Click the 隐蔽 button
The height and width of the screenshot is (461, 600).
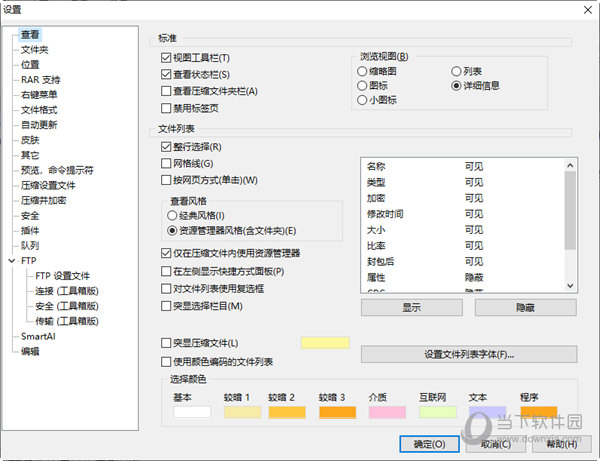526,308
